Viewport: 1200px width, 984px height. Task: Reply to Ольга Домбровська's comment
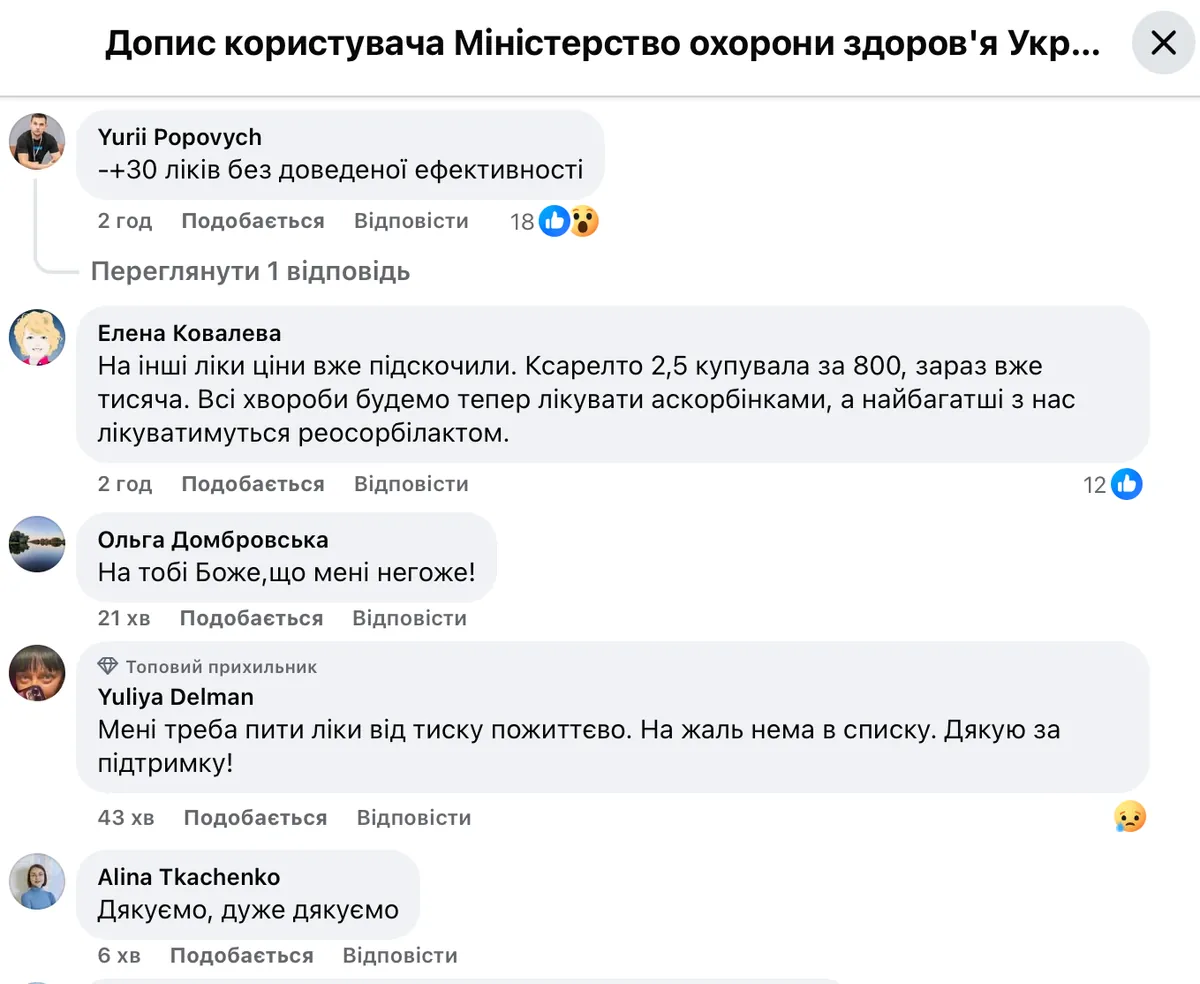(x=409, y=618)
